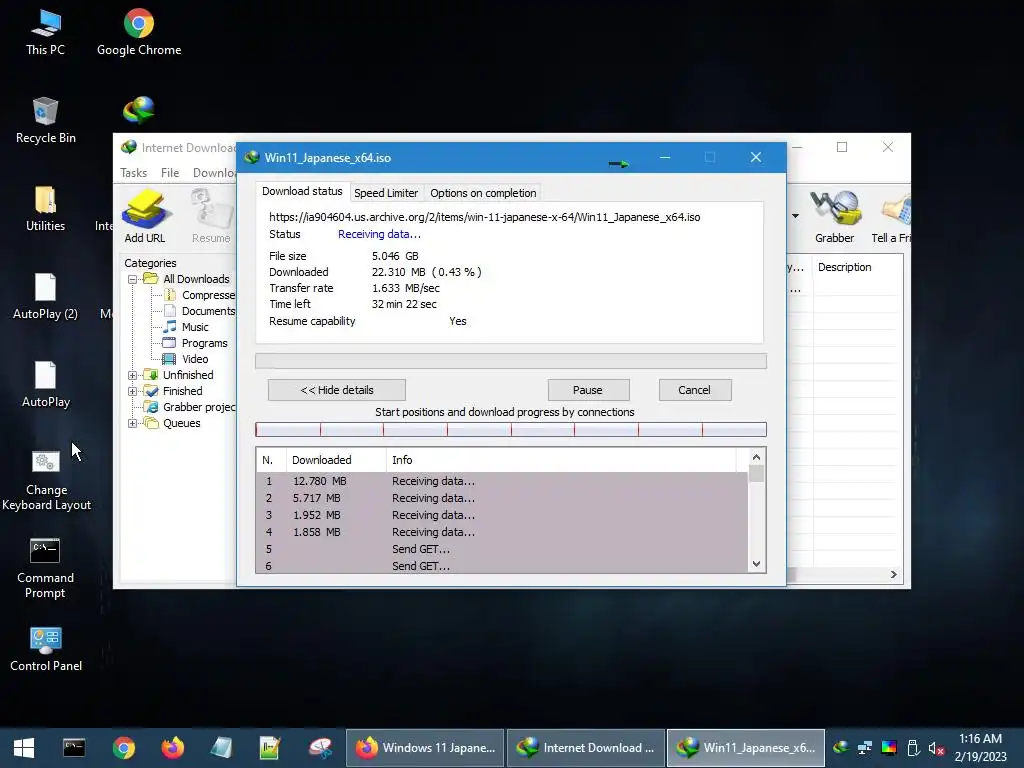1024x768 pixels.
Task: Click connections list scroll up arrow
Action: pos(756,457)
